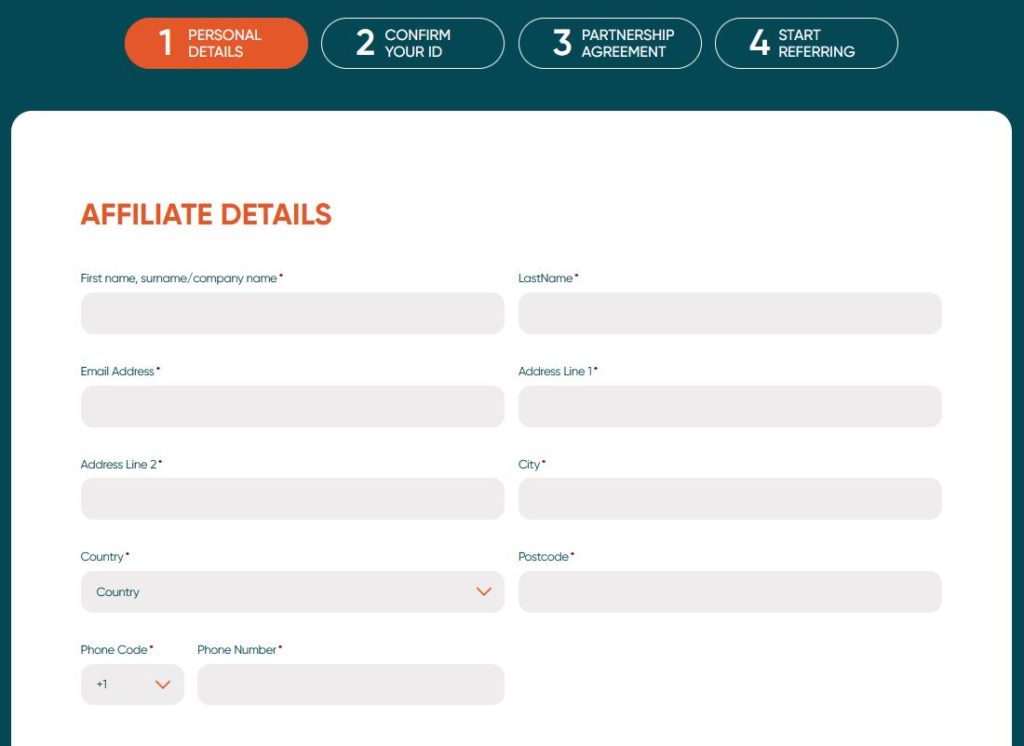Image resolution: width=1024 pixels, height=746 pixels.
Task: Focus the LastName input field
Action: pyautogui.click(x=730, y=314)
